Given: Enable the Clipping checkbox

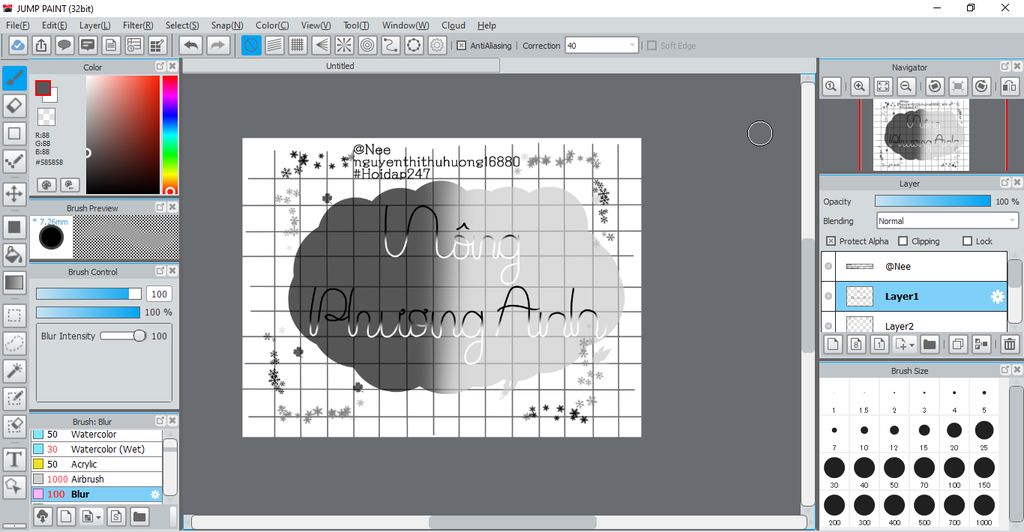Looking at the screenshot, I should (903, 241).
